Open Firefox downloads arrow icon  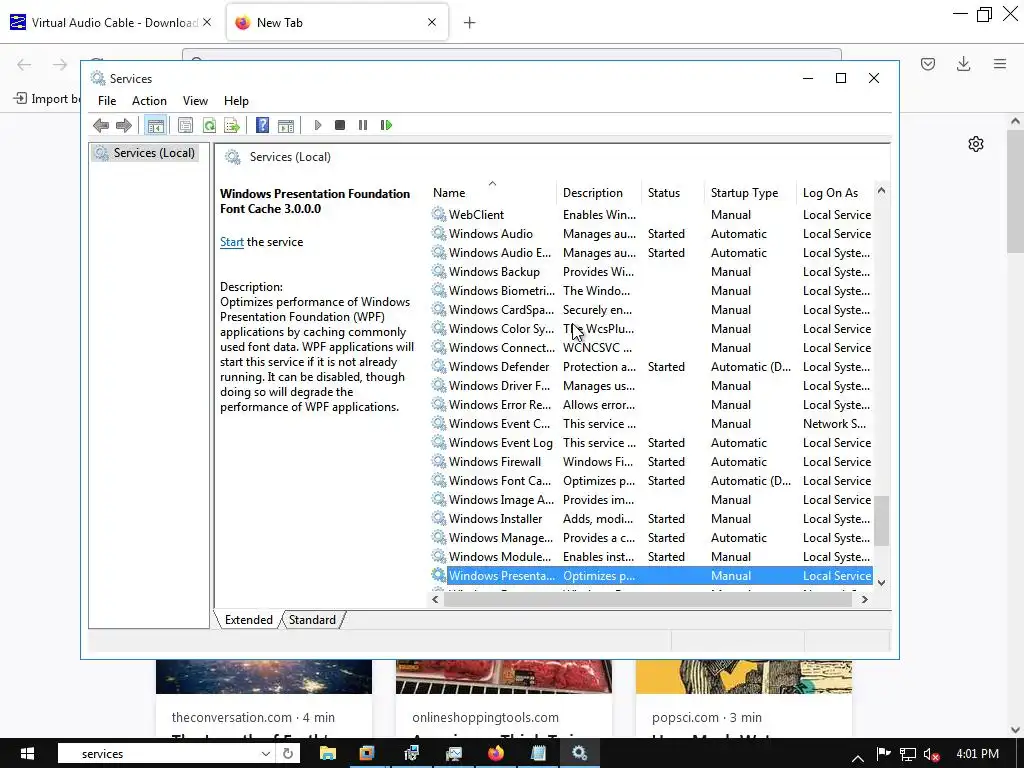click(x=963, y=64)
